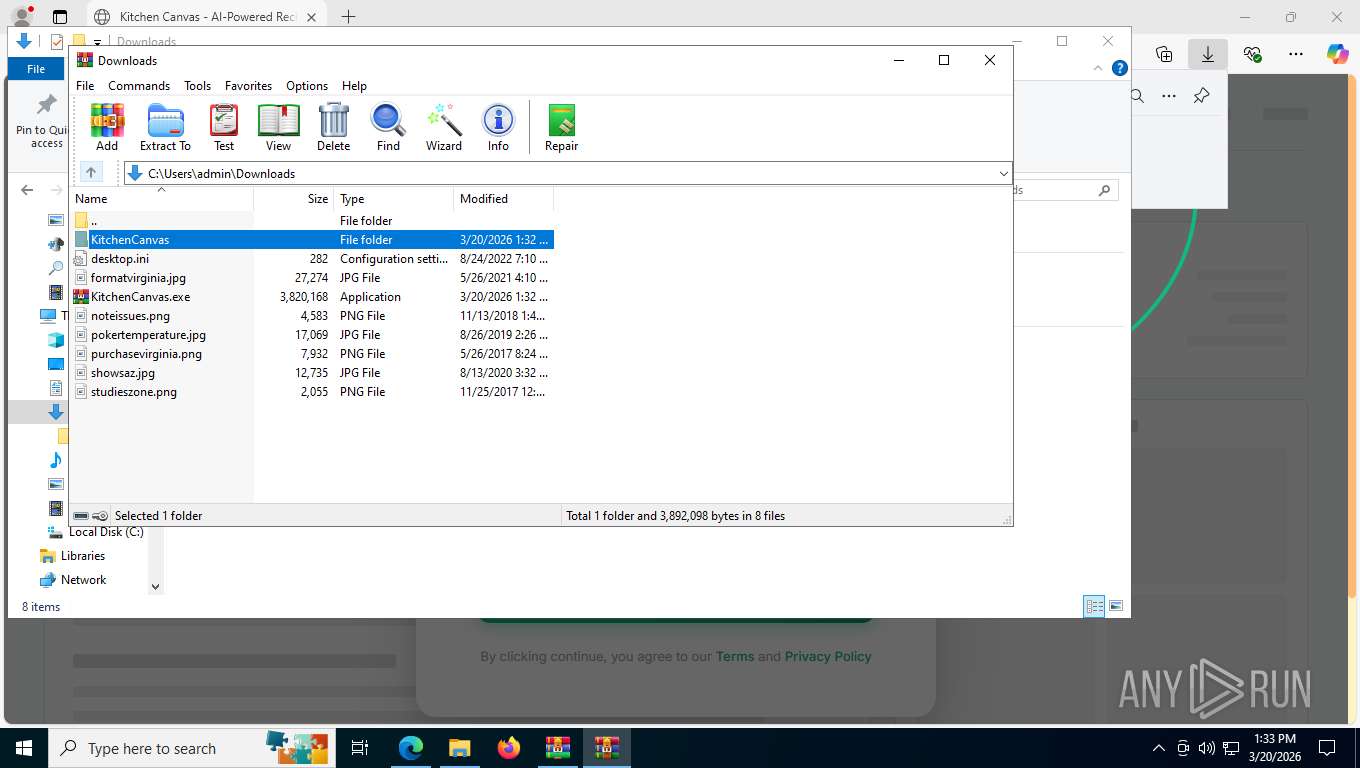Viewport: 1360px width, 768px height.
Task: Switch Explorer to details view icon
Action: [1095, 606]
